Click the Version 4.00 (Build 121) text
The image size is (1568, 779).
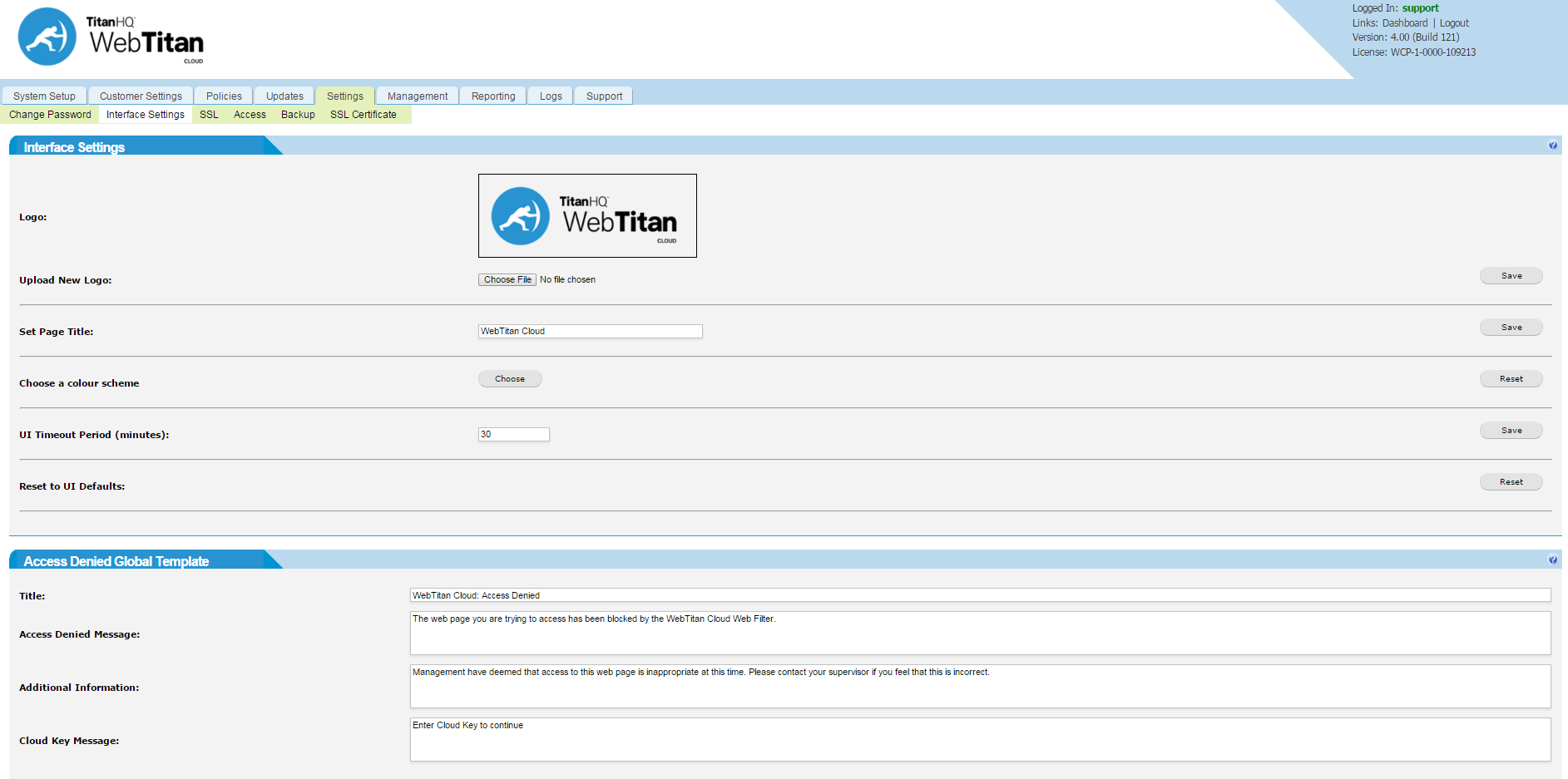(1406, 37)
